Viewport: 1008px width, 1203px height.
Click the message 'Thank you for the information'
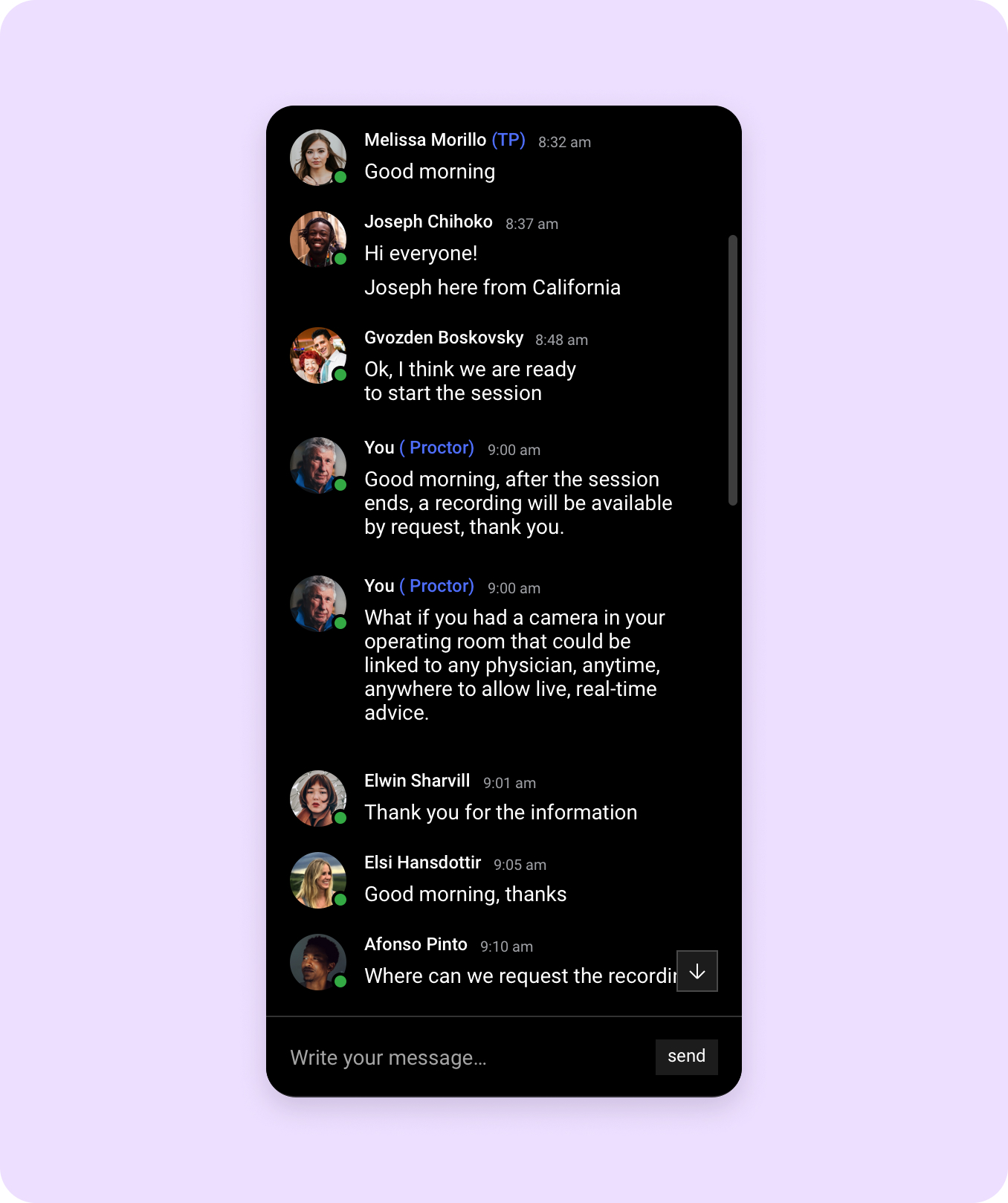point(501,813)
